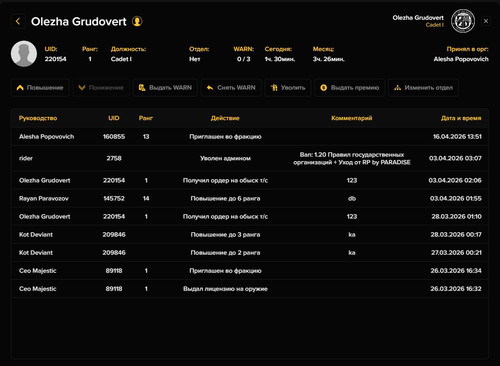Click the Уволить fire button
The height and width of the screenshot is (366, 500).
(x=288, y=88)
